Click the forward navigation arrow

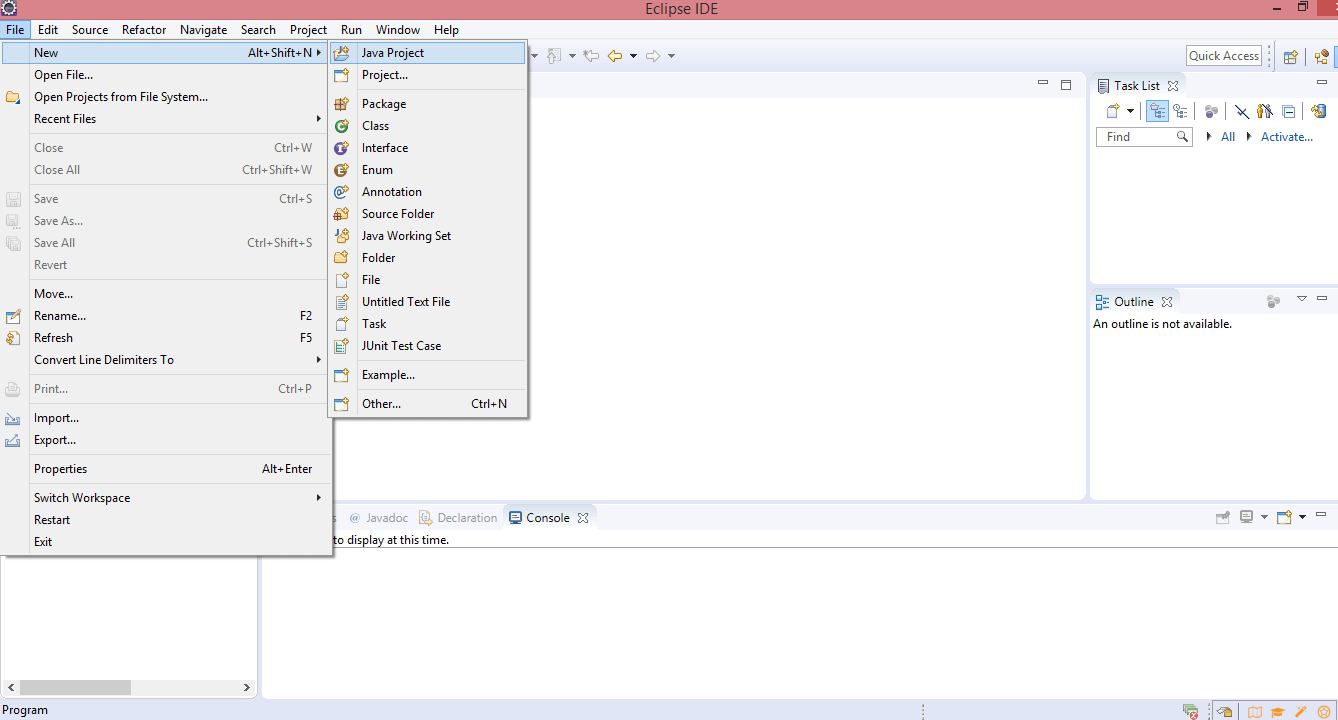coord(653,56)
